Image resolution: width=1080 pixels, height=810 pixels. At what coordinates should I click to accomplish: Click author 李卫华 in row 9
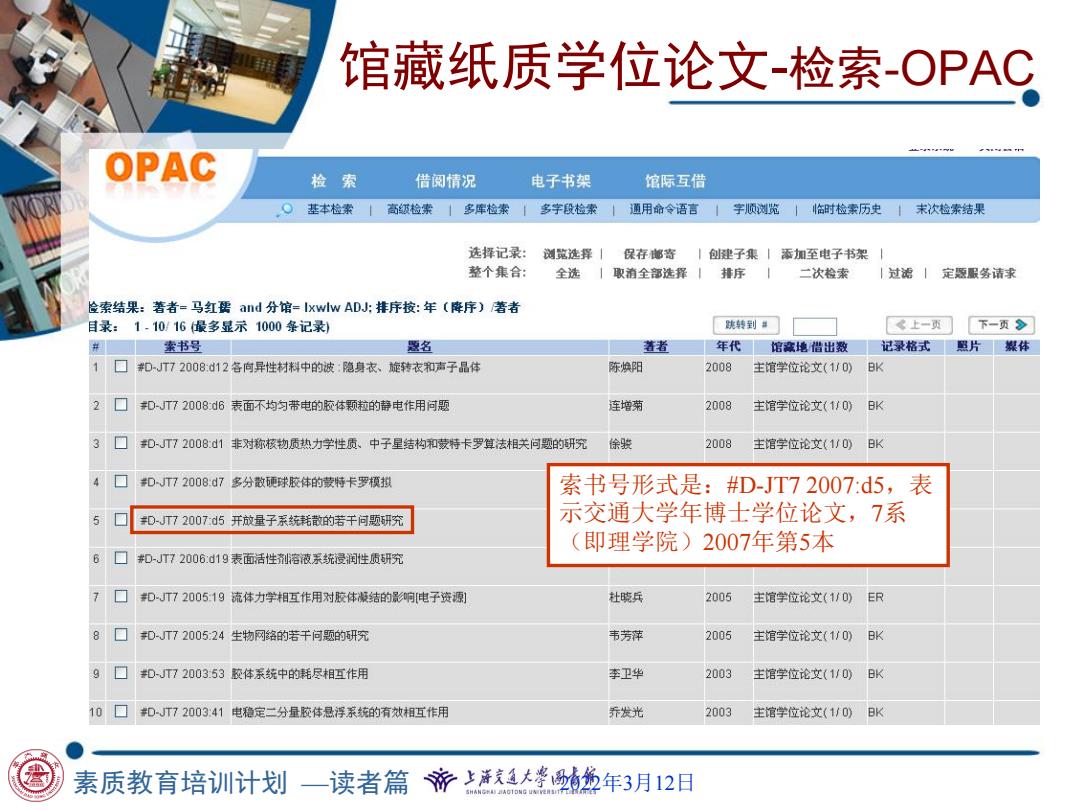pos(625,674)
